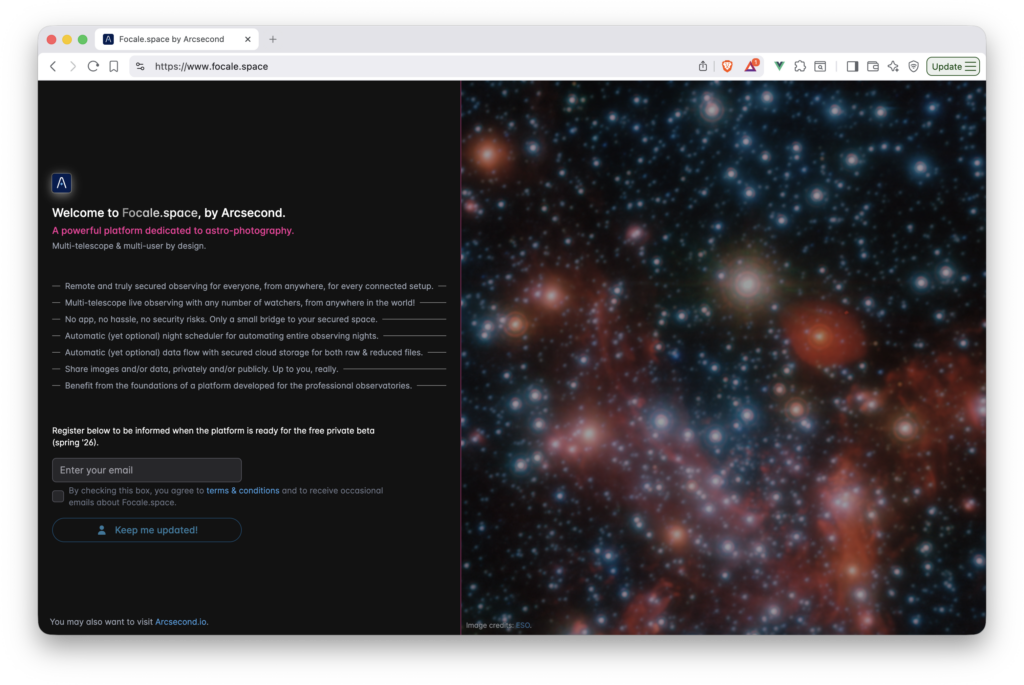Open Brave Rewards triangle icon
This screenshot has width=1024, height=685.
coord(750,66)
